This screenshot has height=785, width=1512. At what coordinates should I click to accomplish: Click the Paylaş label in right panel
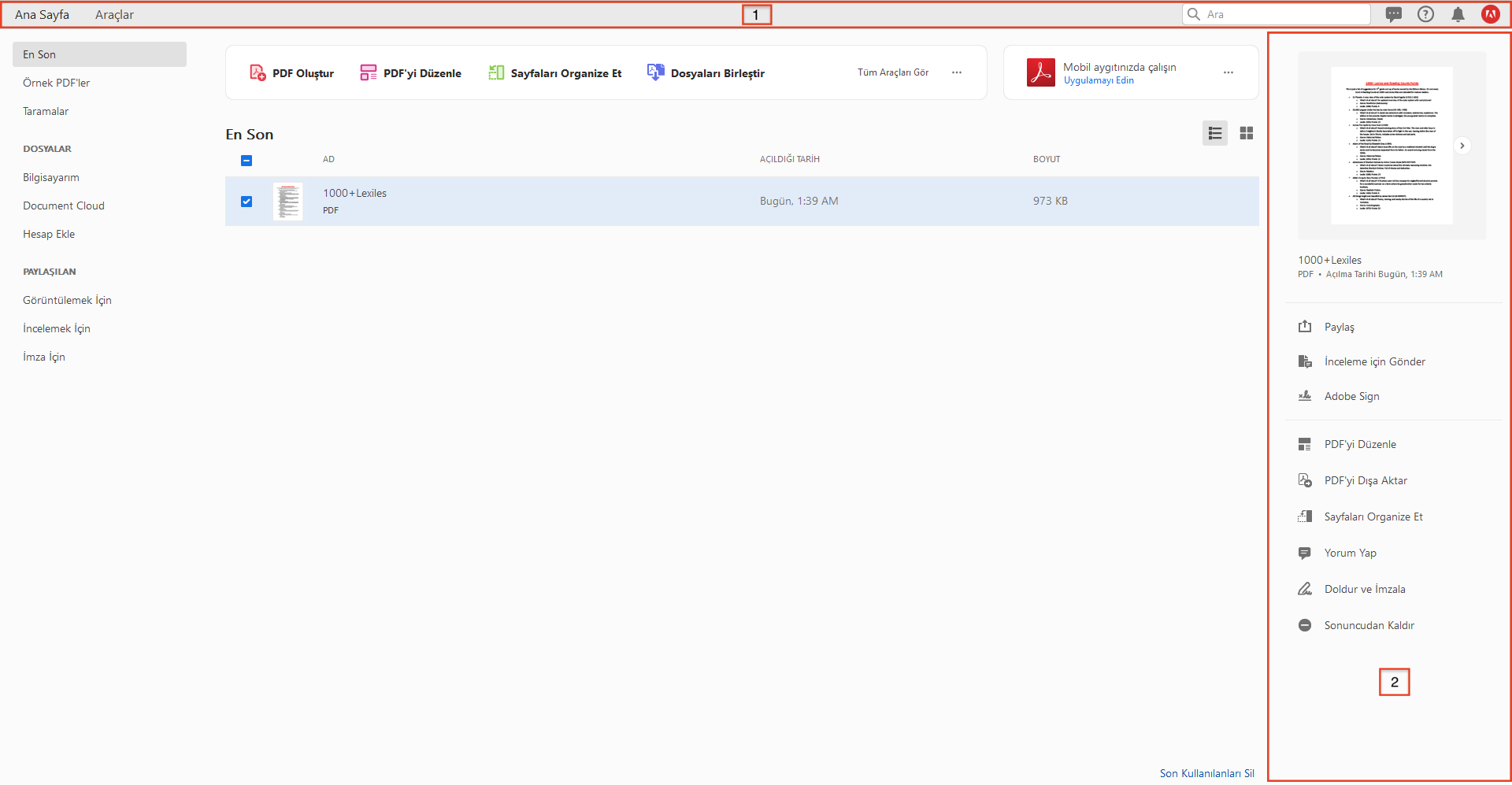click(x=1340, y=327)
